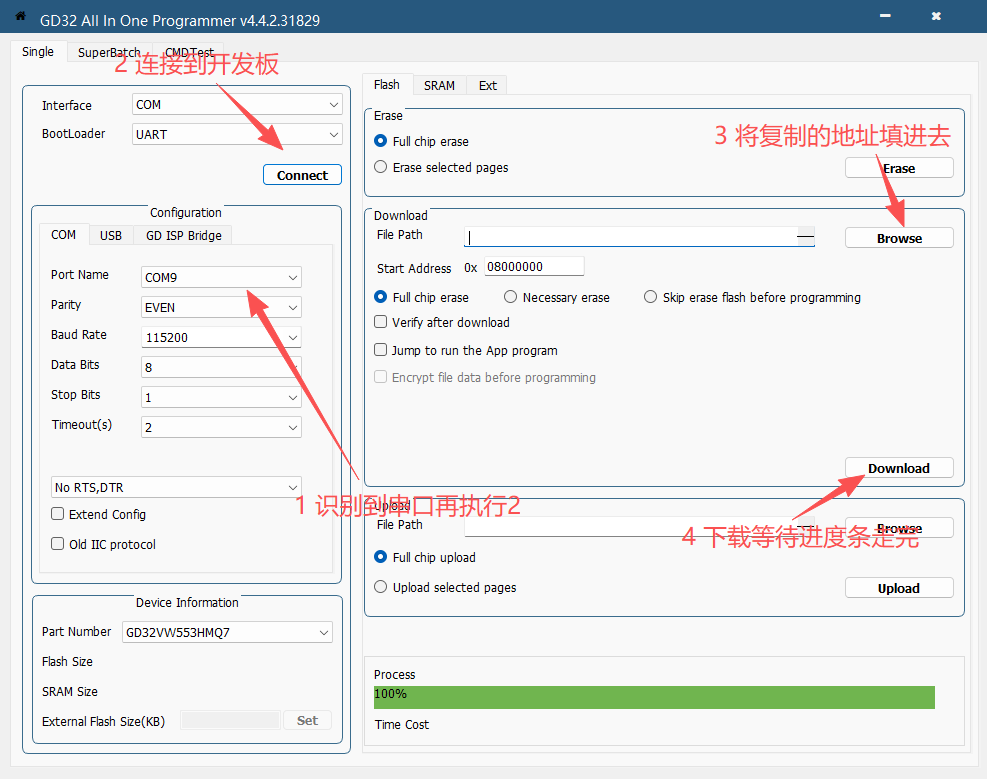Close the GD32 programmer window
This screenshot has height=779, width=987.
(x=935, y=17)
